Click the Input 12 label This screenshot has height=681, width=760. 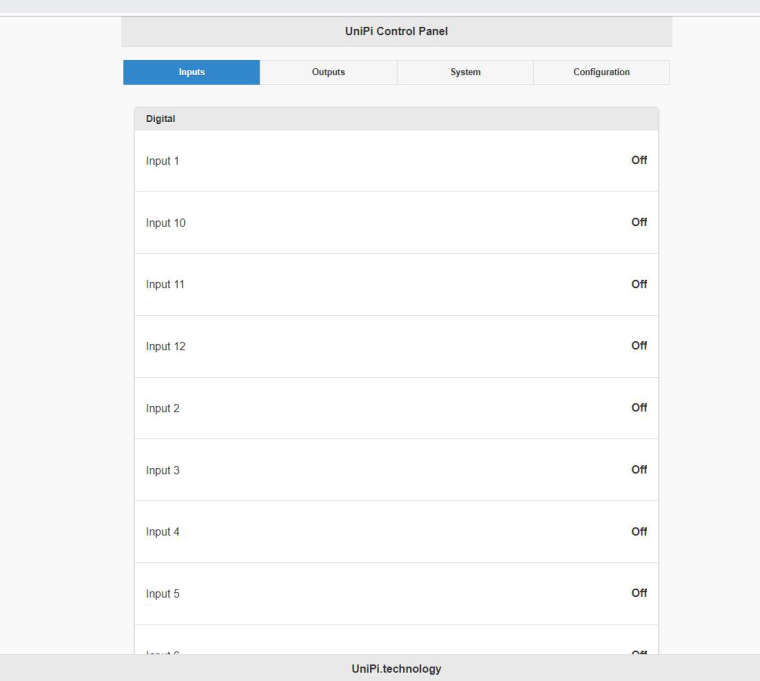[166, 347]
